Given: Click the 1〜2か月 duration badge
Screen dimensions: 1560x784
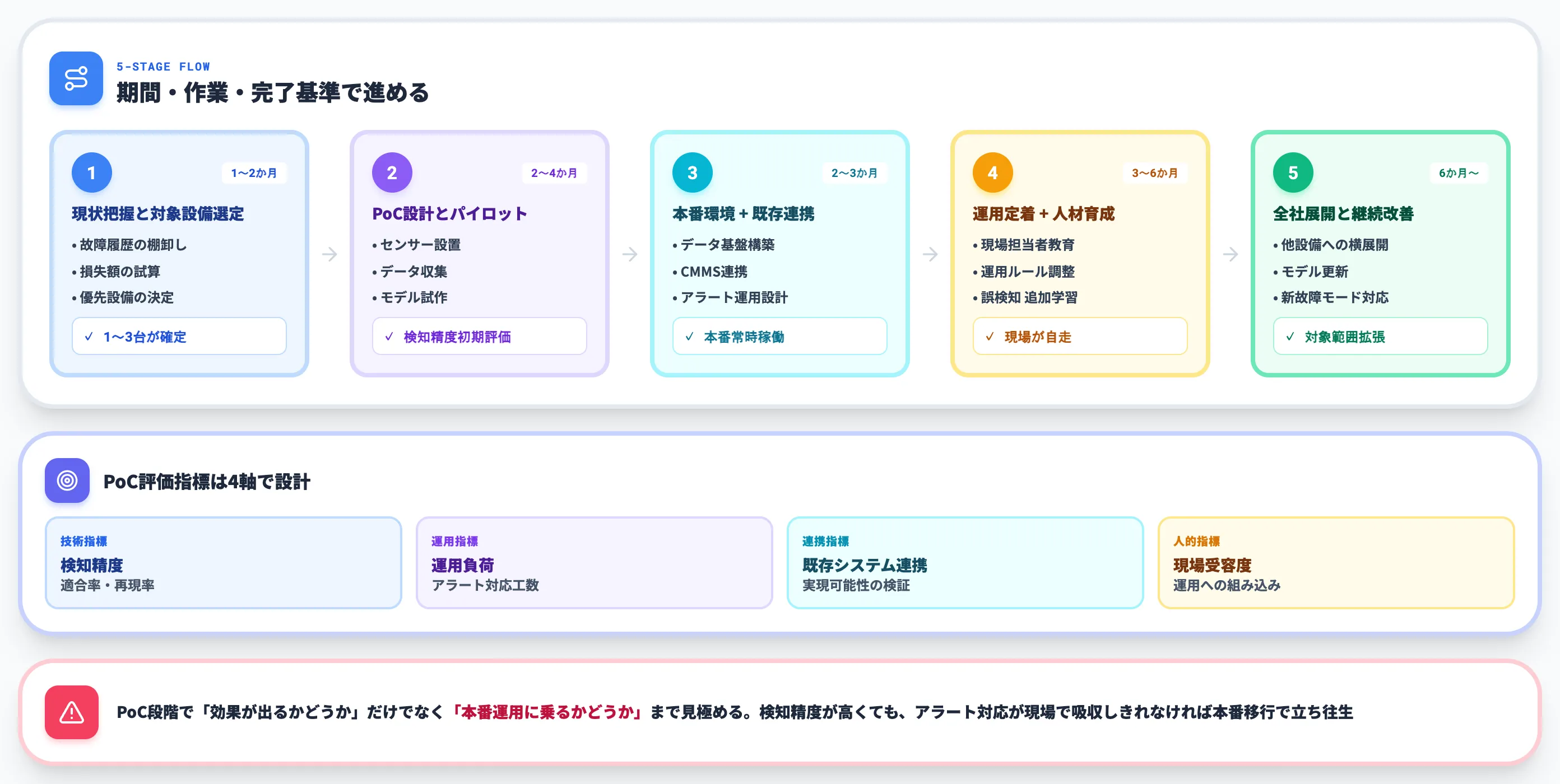Looking at the screenshot, I should [254, 173].
